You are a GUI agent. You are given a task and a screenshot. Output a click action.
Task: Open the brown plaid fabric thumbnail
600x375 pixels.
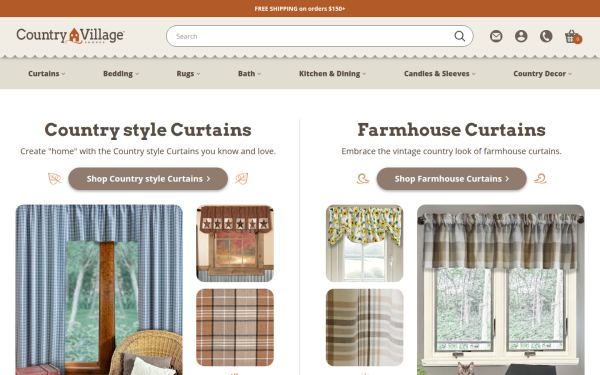(235, 328)
